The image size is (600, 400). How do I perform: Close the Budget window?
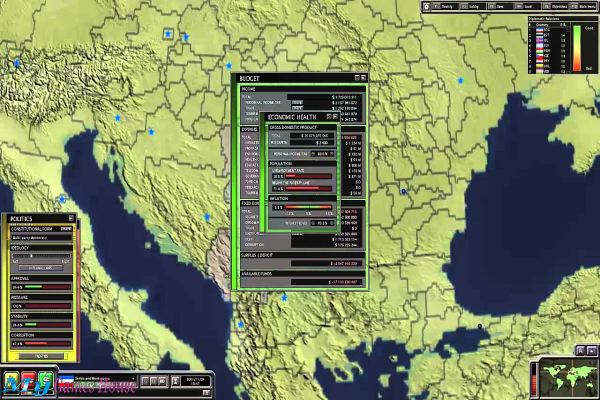pyautogui.click(x=364, y=78)
